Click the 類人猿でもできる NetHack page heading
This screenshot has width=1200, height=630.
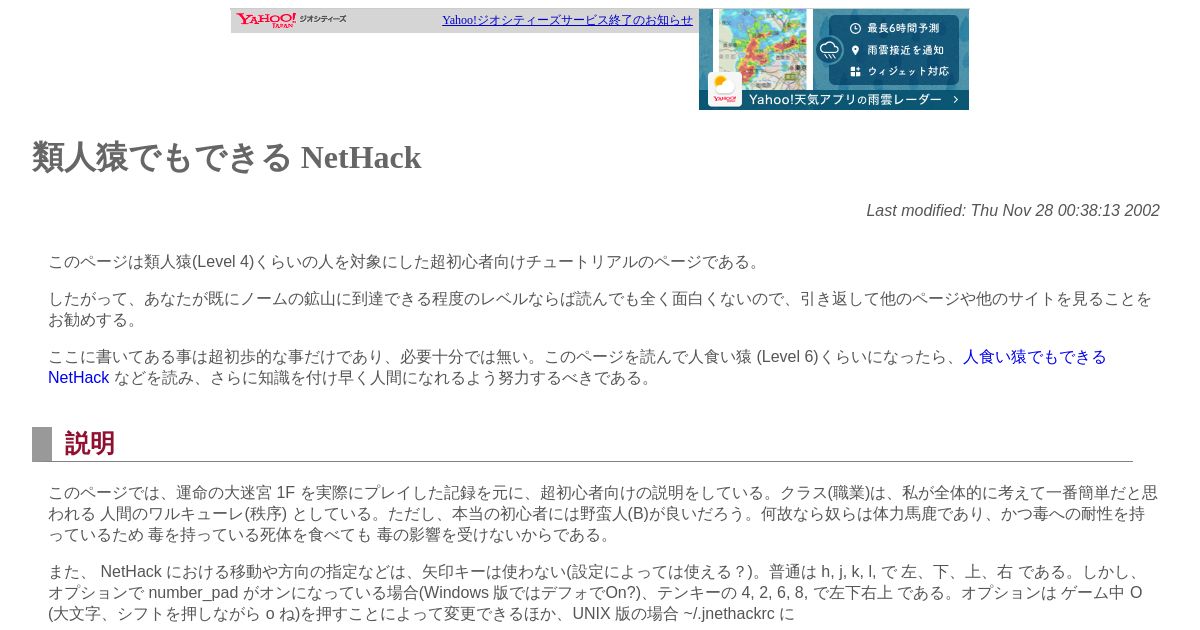(x=227, y=157)
